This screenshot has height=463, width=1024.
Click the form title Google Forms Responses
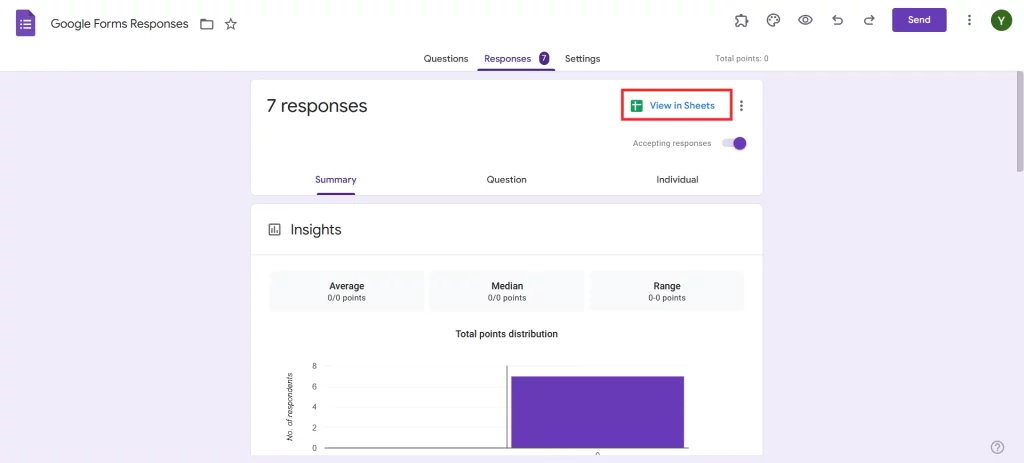tap(120, 24)
